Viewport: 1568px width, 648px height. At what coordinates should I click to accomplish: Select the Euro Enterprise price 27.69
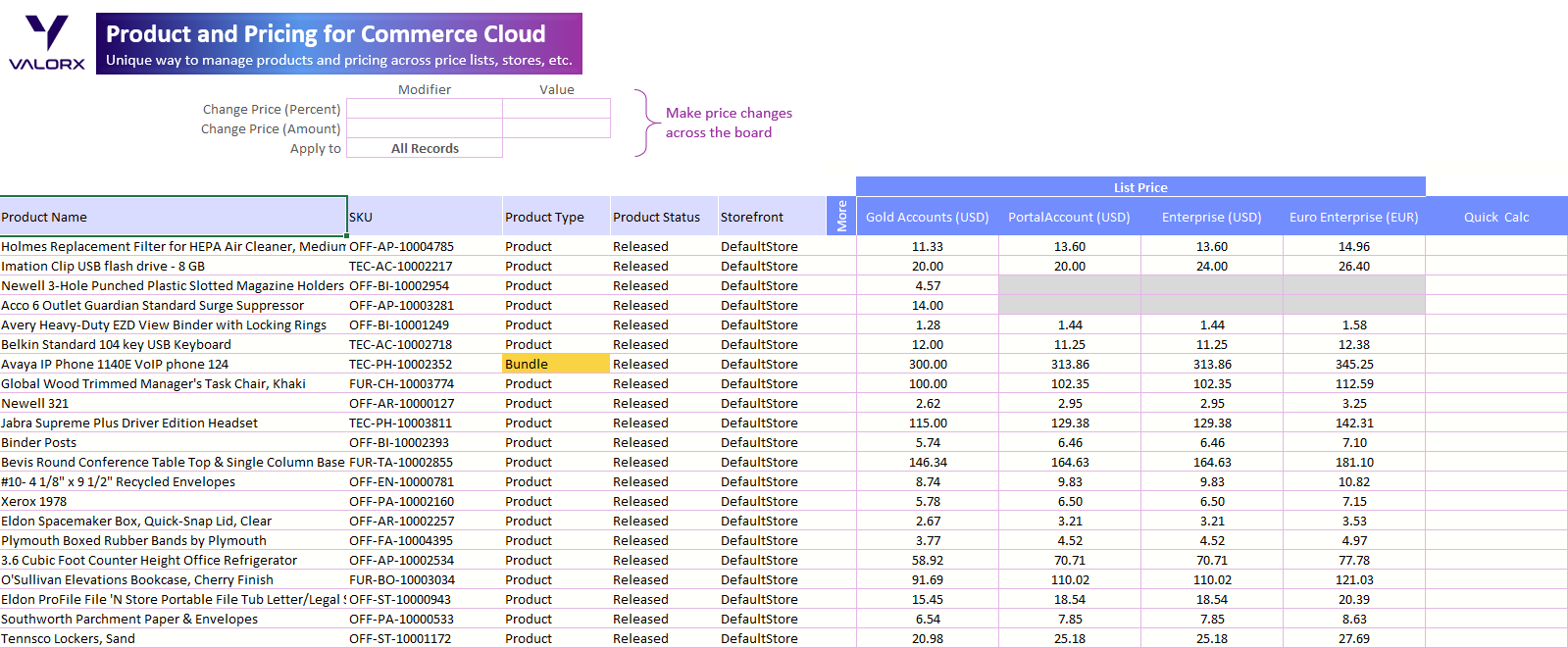point(1354,638)
